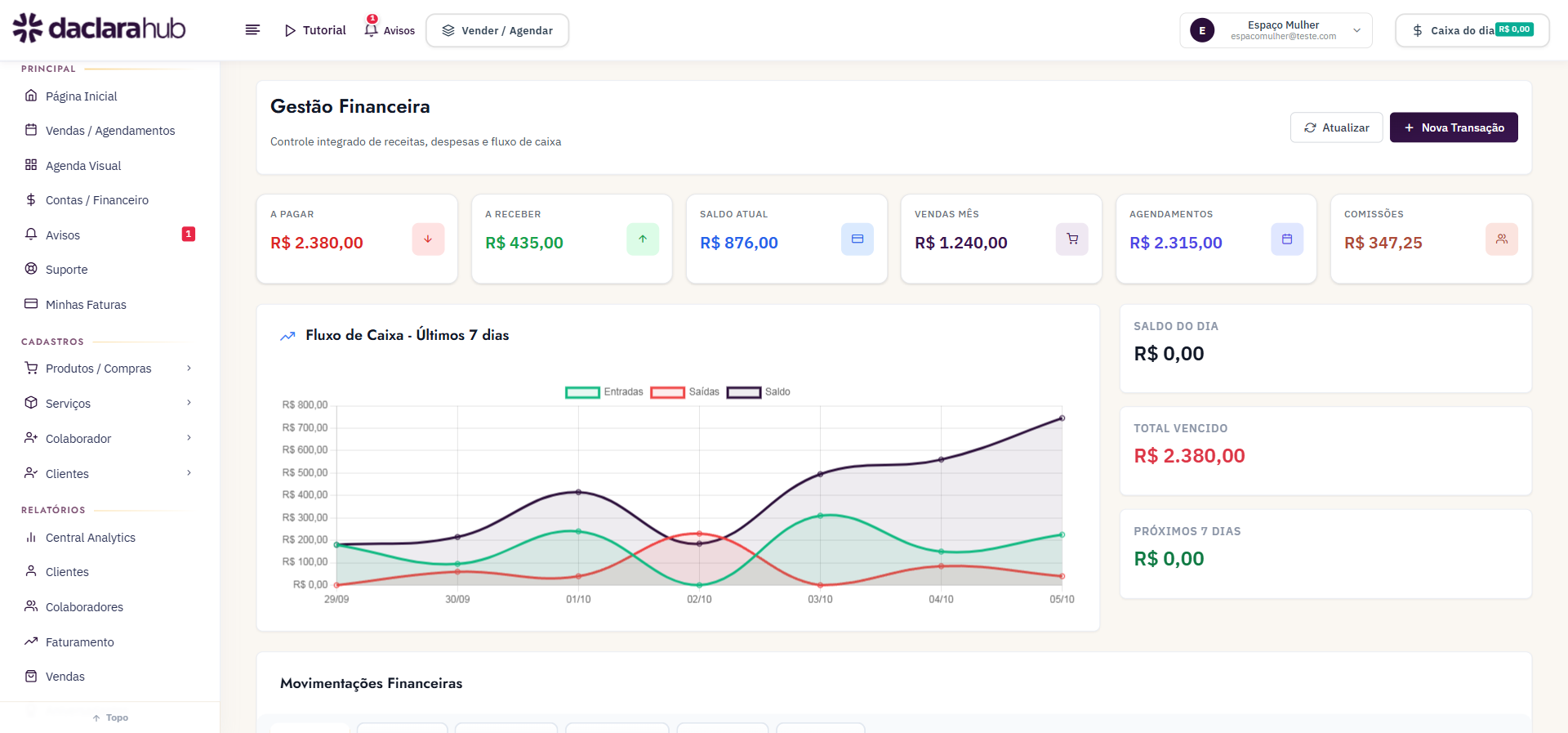Viewport: 1568px width, 733px height.
Task: Click the lifebuoy icon beside Suporte
Action: (31, 269)
